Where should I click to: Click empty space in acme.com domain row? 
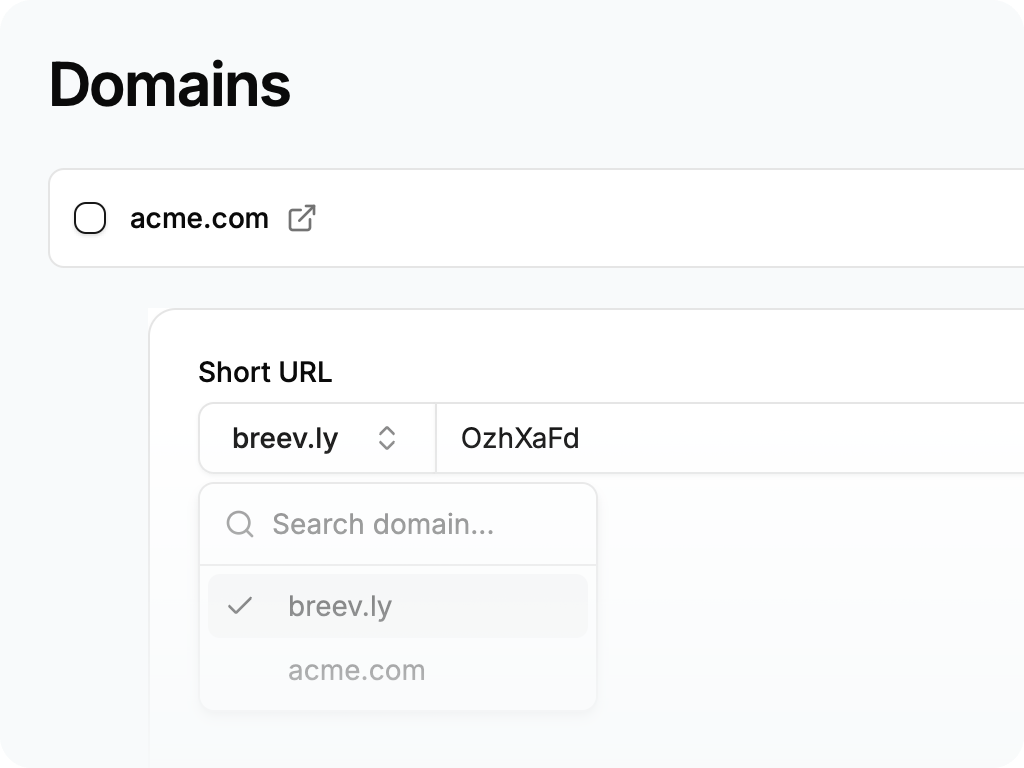click(650, 218)
